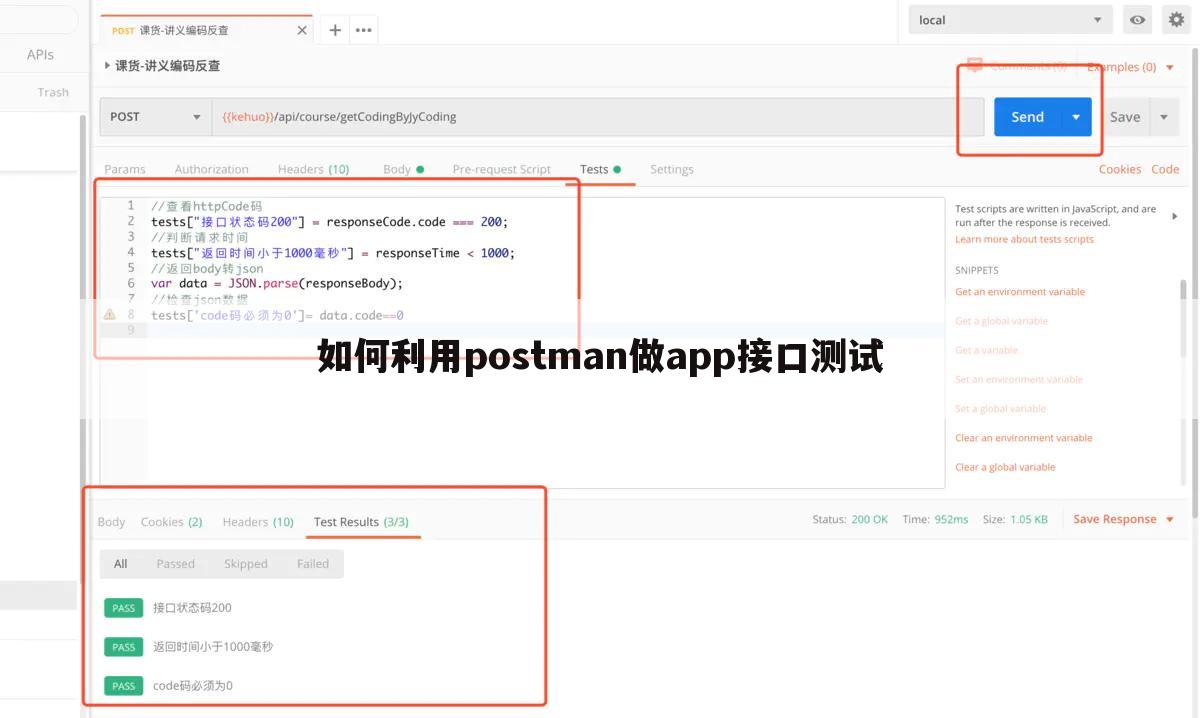Viewport: 1200px width, 718px height.
Task: Insert Clear a global variable snippet
Action: pos(1005,467)
